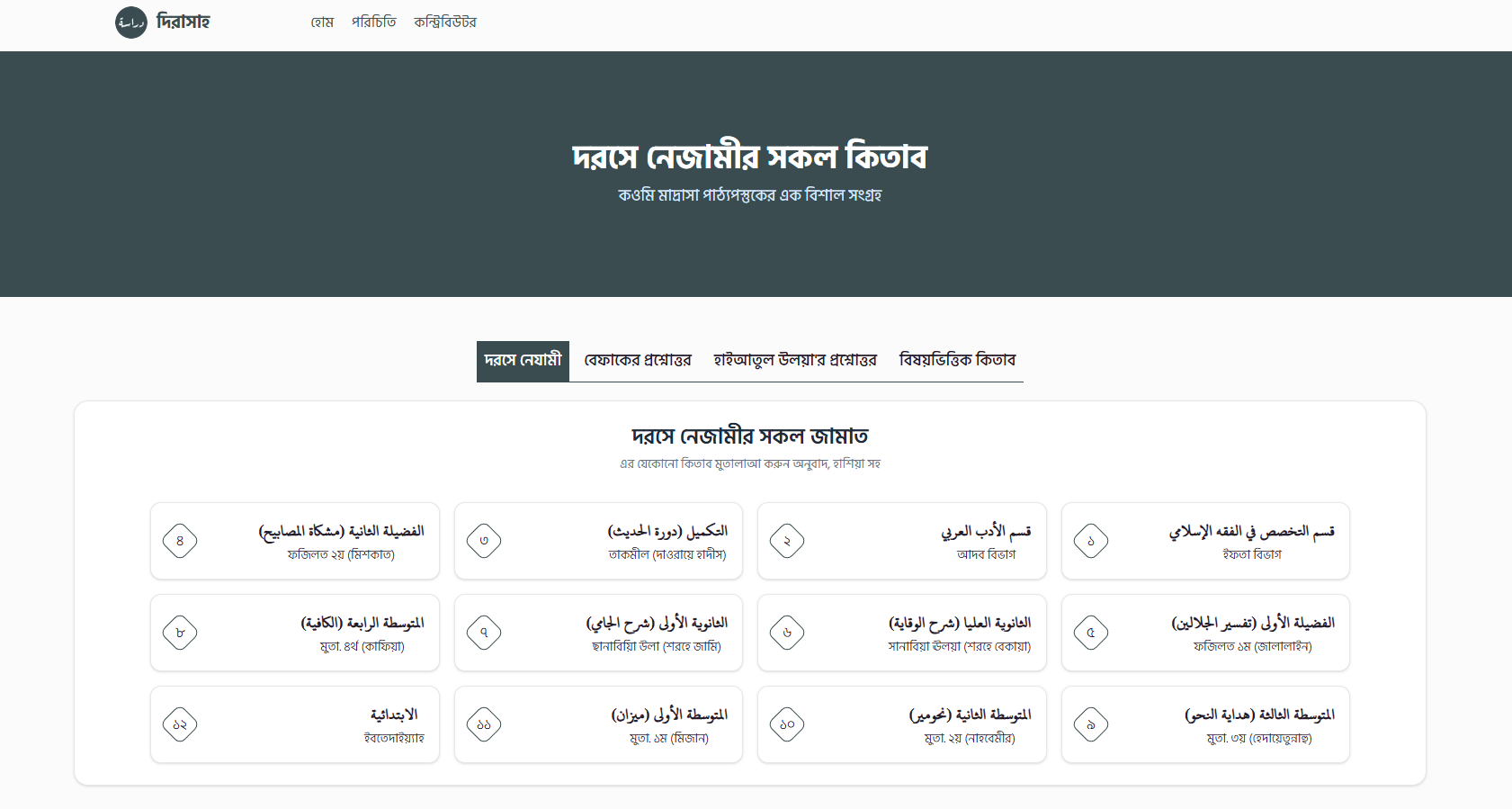This screenshot has height=809, width=1512.
Task: Click the diamond number ৩ badge
Action: (484, 541)
